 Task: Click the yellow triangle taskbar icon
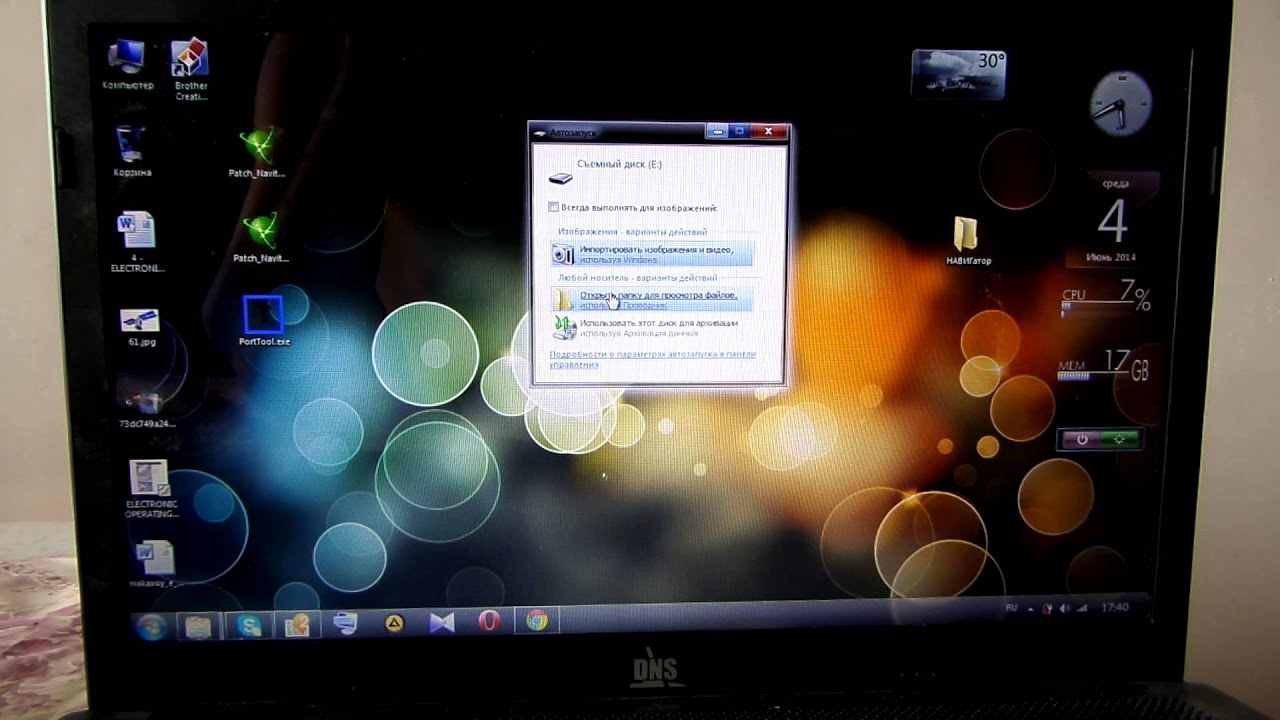395,623
